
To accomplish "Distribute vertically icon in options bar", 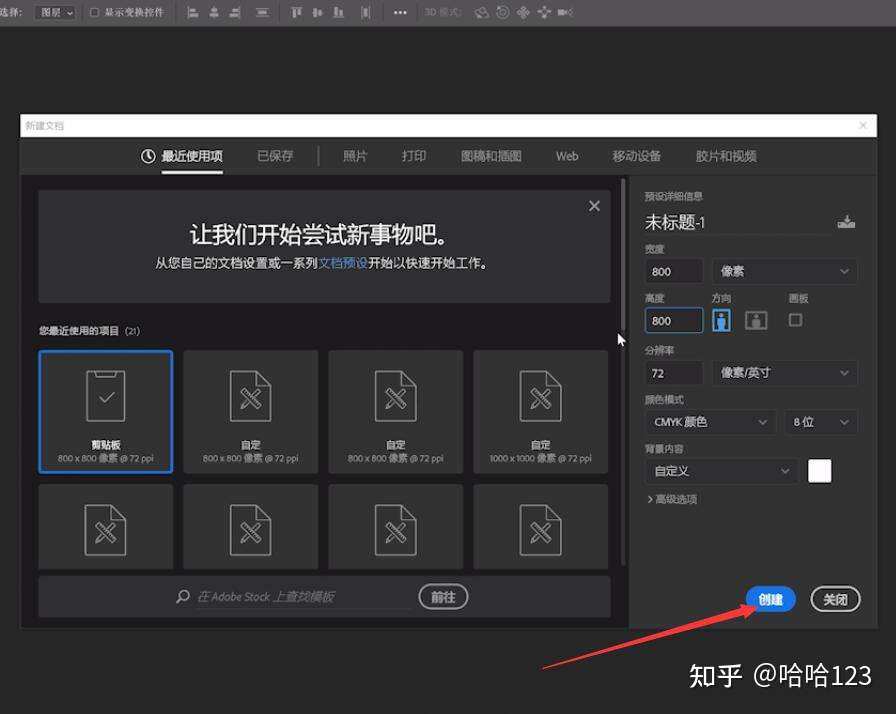I will tap(262, 12).
